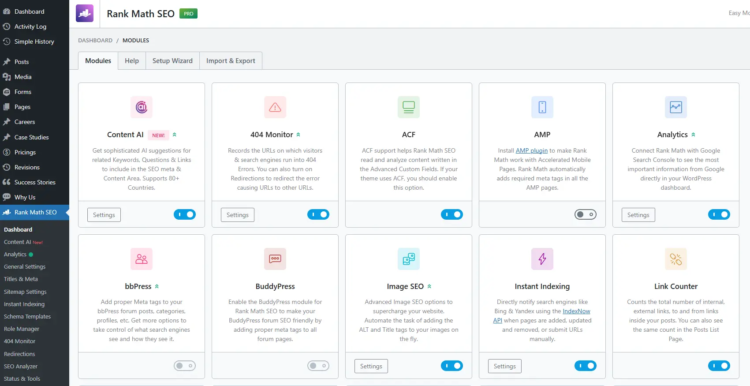Click the Content AI 'NEW!' badge
The image size is (750, 386).
(158, 135)
